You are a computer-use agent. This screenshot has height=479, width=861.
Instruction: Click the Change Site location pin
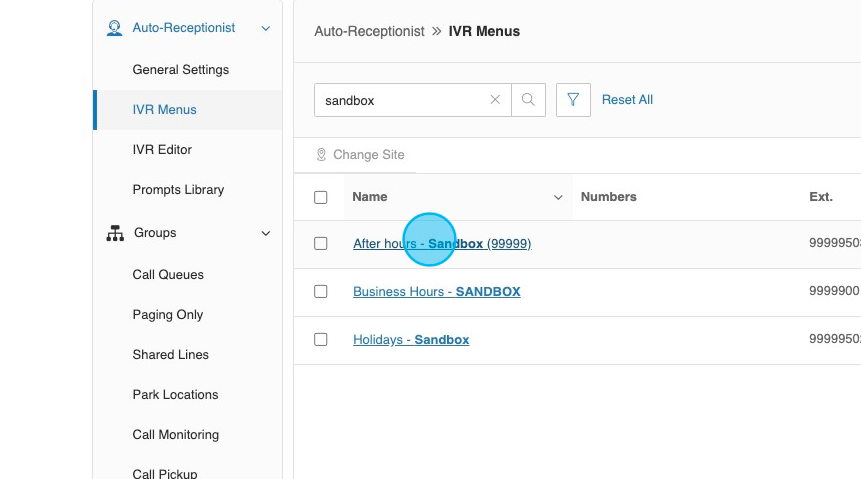tap(321, 155)
